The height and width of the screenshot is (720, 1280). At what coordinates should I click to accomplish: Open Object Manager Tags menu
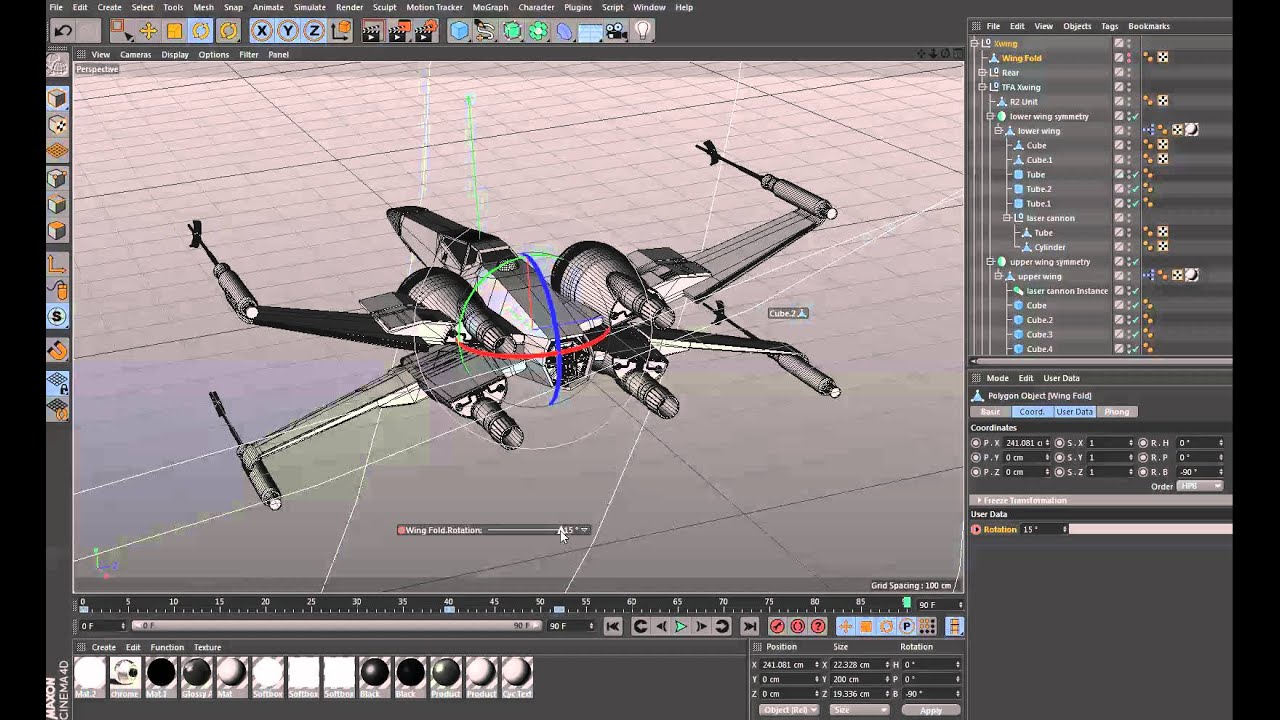tap(1109, 26)
